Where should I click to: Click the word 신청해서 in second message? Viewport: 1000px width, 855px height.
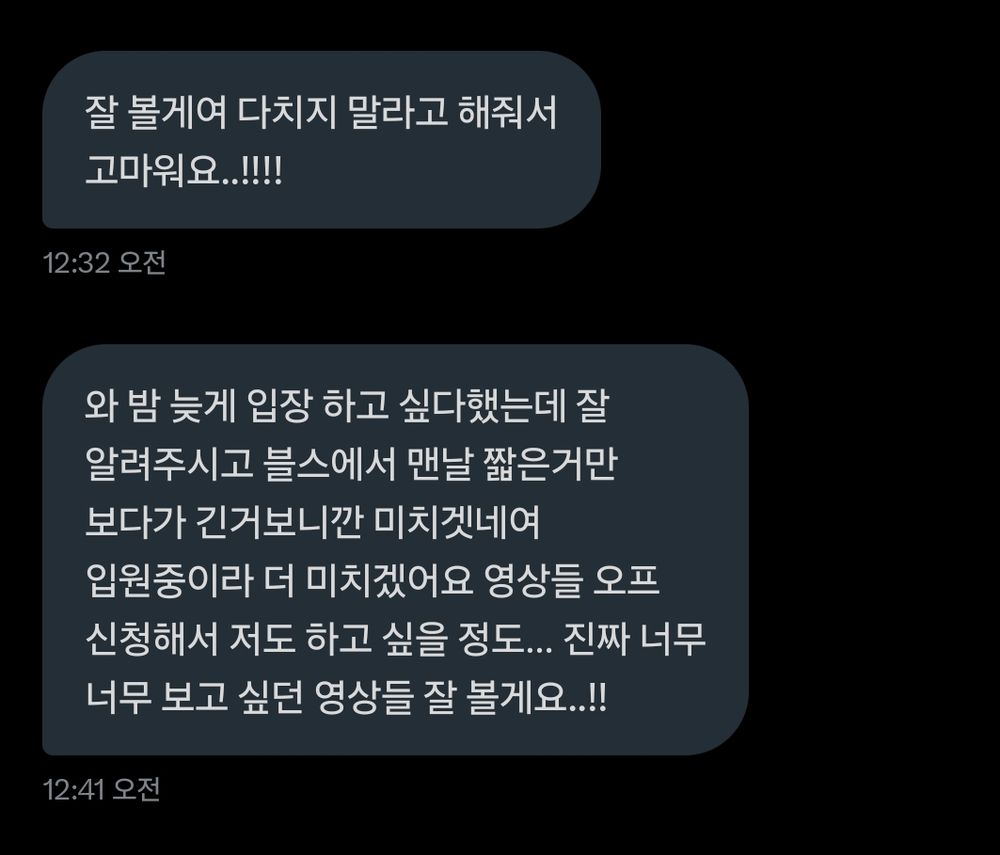tap(151, 639)
